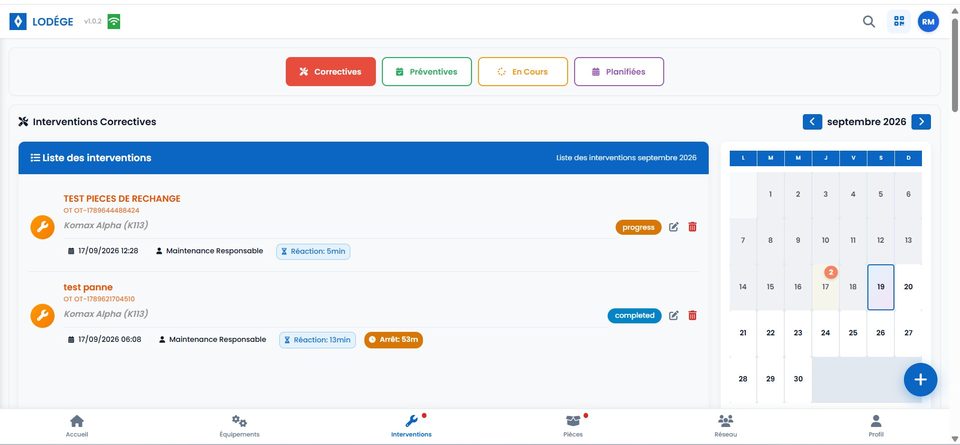Open the Profil tab
Screen dimensions: 960x445
point(876,426)
